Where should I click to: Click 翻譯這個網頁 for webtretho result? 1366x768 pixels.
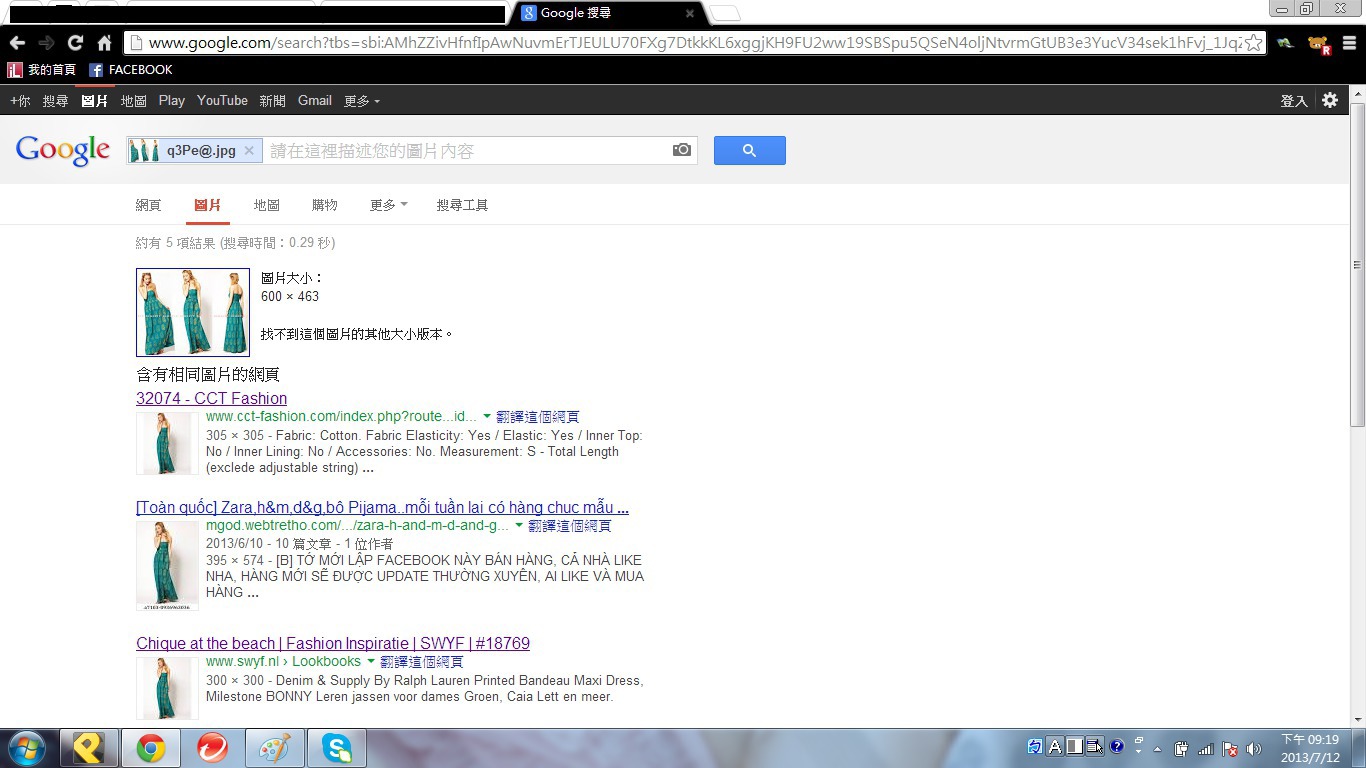(x=570, y=525)
